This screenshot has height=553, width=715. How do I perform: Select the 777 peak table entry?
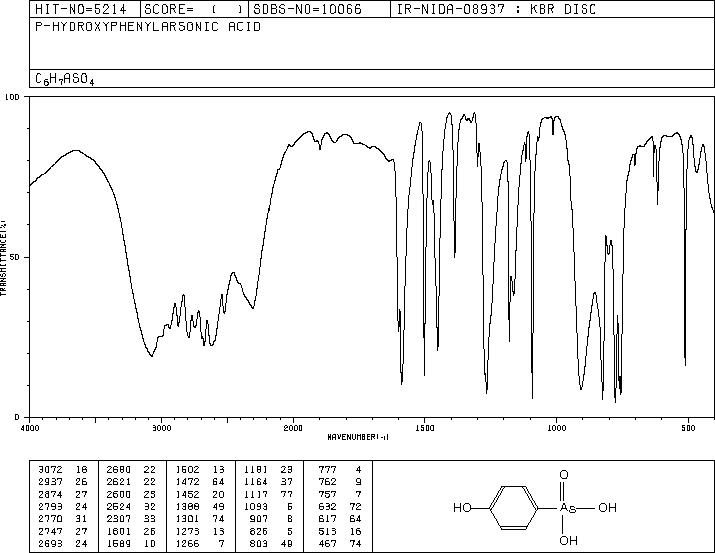coord(340,470)
